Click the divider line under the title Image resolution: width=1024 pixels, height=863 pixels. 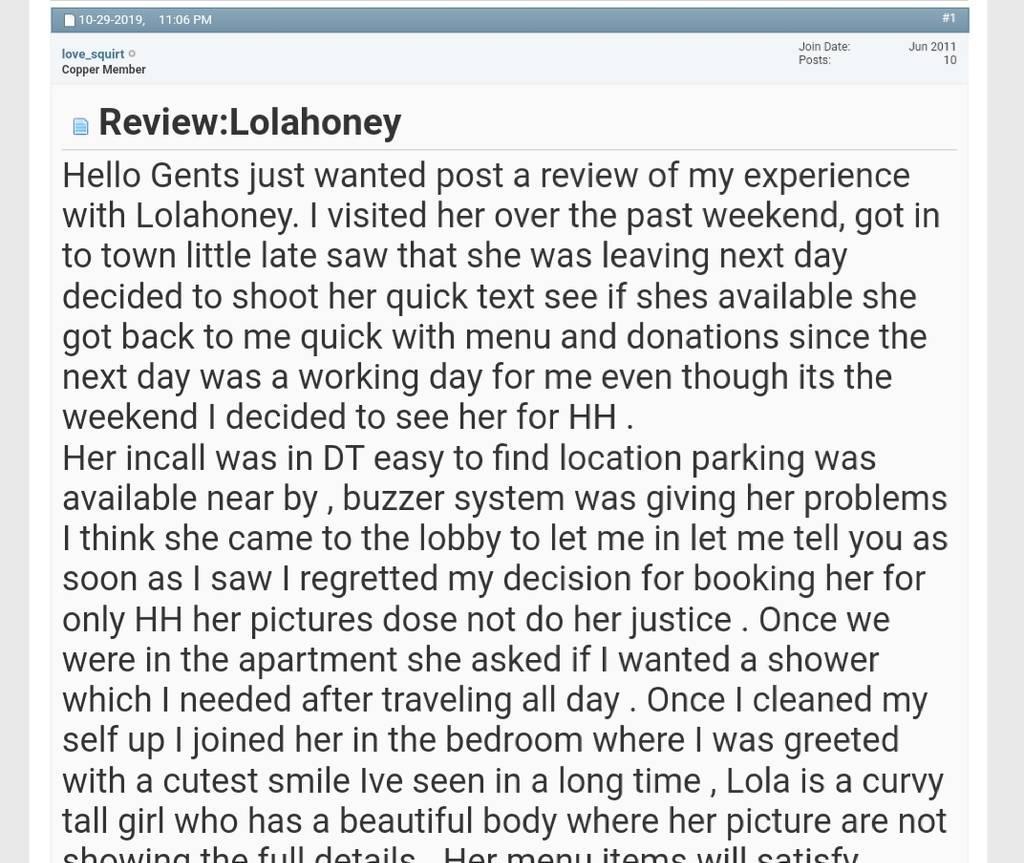click(510, 150)
